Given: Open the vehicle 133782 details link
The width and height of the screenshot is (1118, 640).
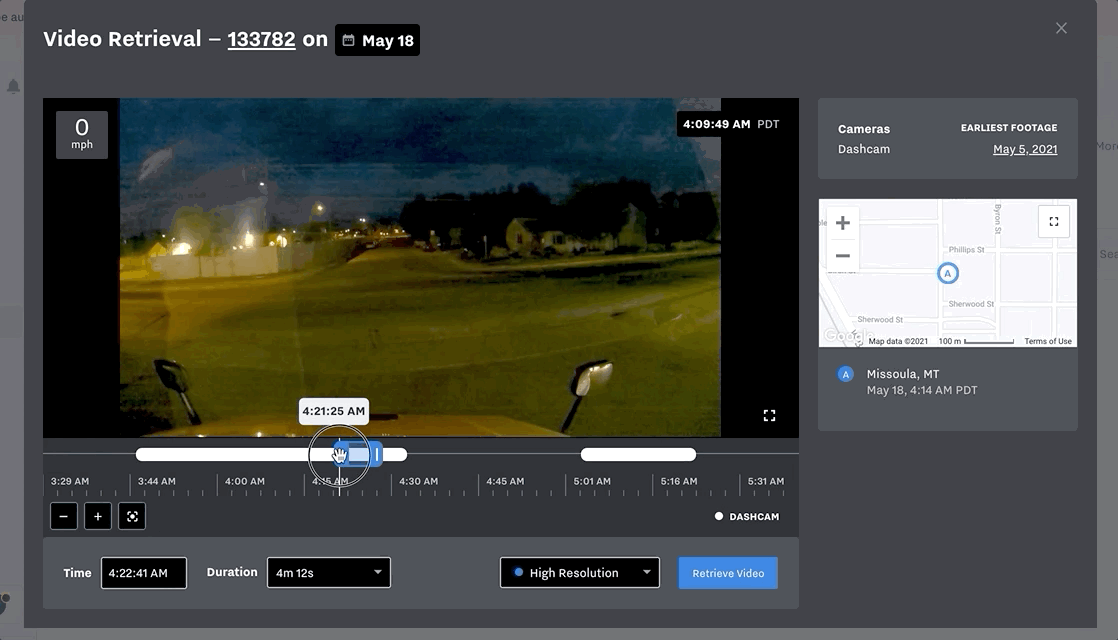Looking at the screenshot, I should click(264, 38).
